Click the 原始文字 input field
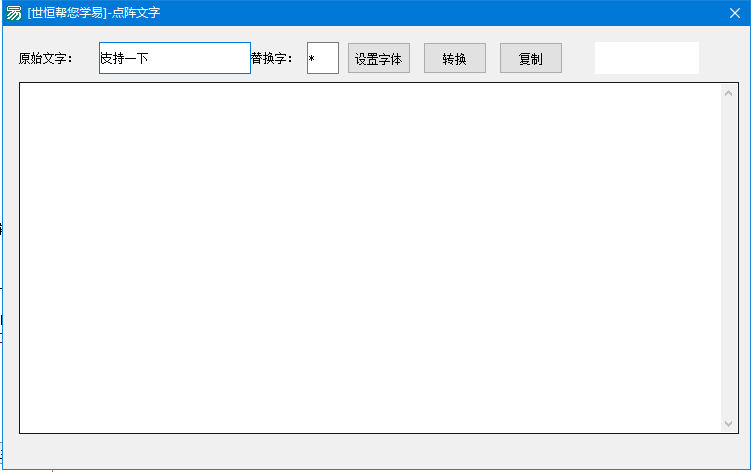 tap(175, 58)
